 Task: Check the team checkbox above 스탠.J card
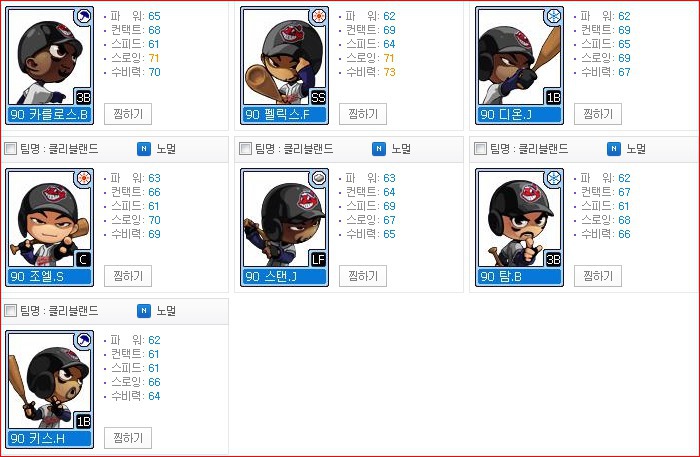click(245, 148)
